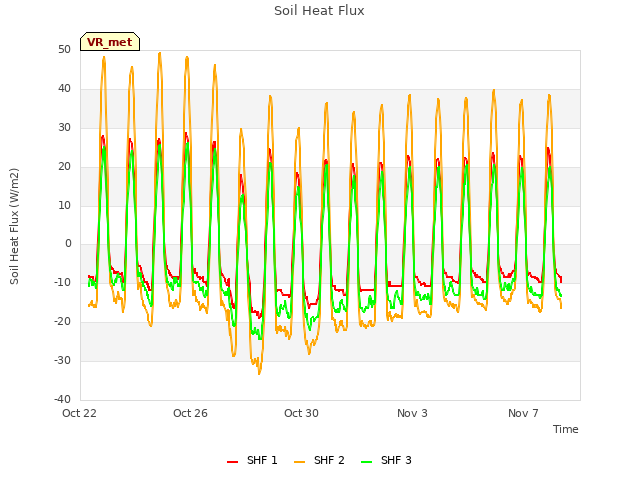Click the 30 y-axis tick label
This screenshot has width=640, height=480.
pos(64,127)
